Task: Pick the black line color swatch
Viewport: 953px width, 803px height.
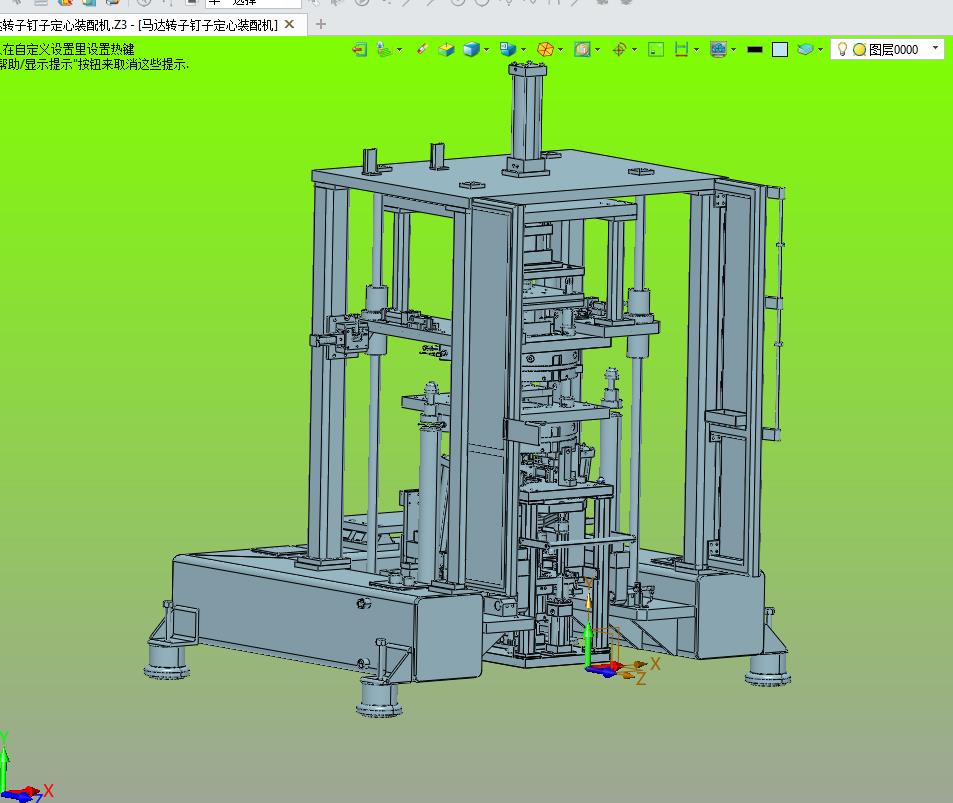Action: pyautogui.click(x=755, y=50)
